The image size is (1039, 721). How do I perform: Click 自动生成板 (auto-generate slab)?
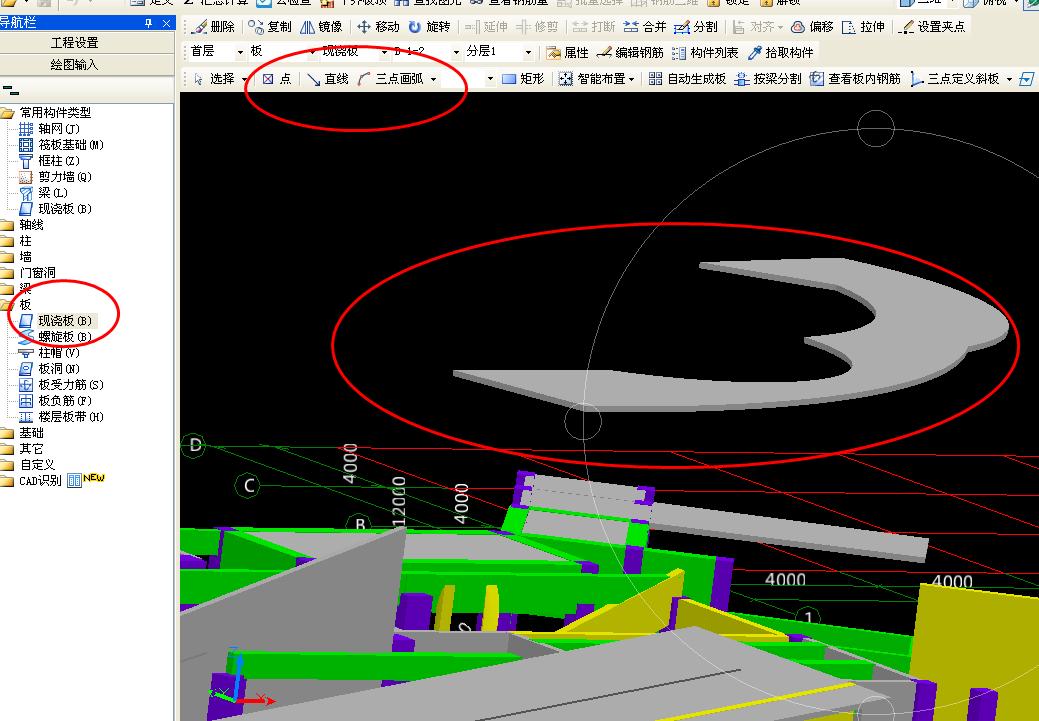[x=688, y=79]
